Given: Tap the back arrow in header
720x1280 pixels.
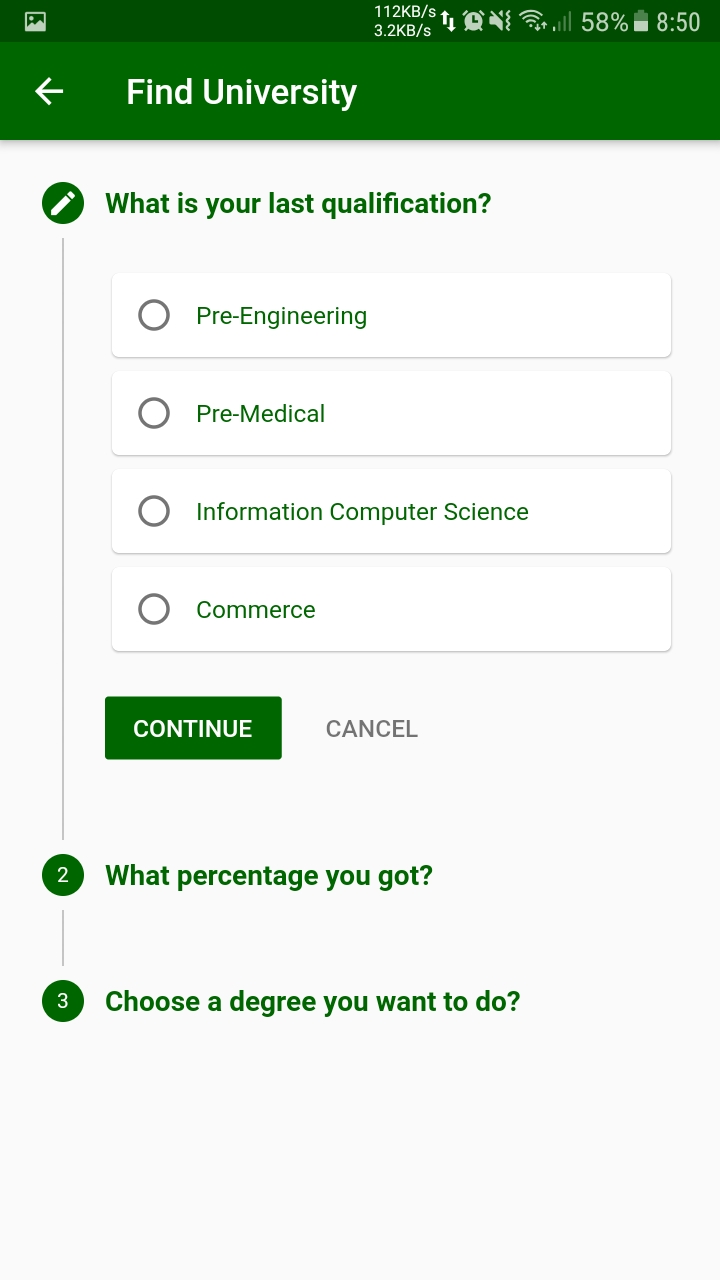Looking at the screenshot, I should point(49,92).
